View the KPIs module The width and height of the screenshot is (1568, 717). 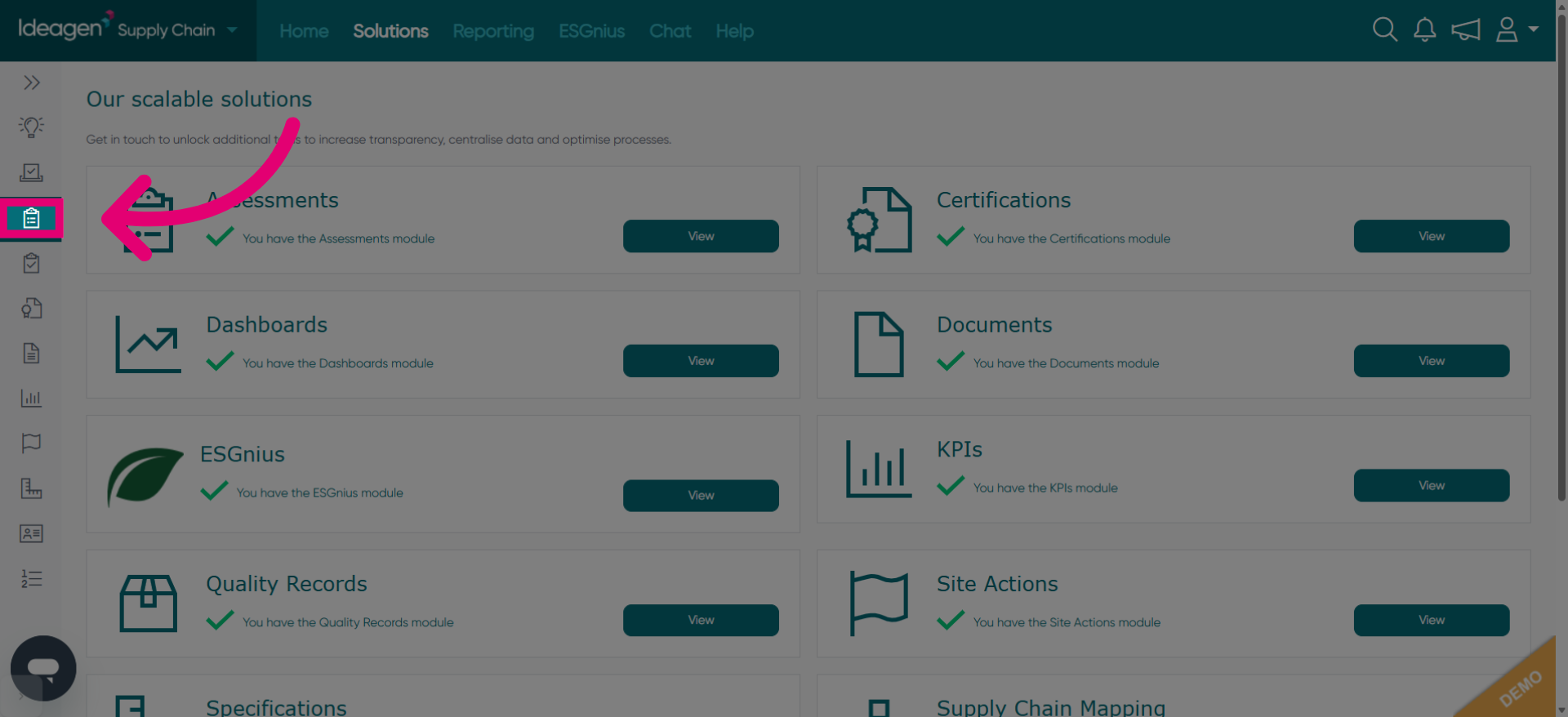coord(1431,485)
